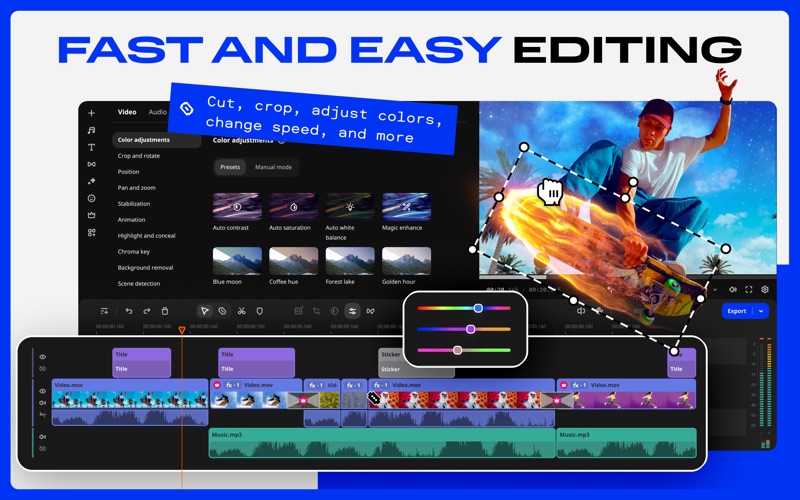Image resolution: width=800 pixels, height=500 pixels.
Task: Open color adjustments sliders icon in toolbar
Action: 352,311
